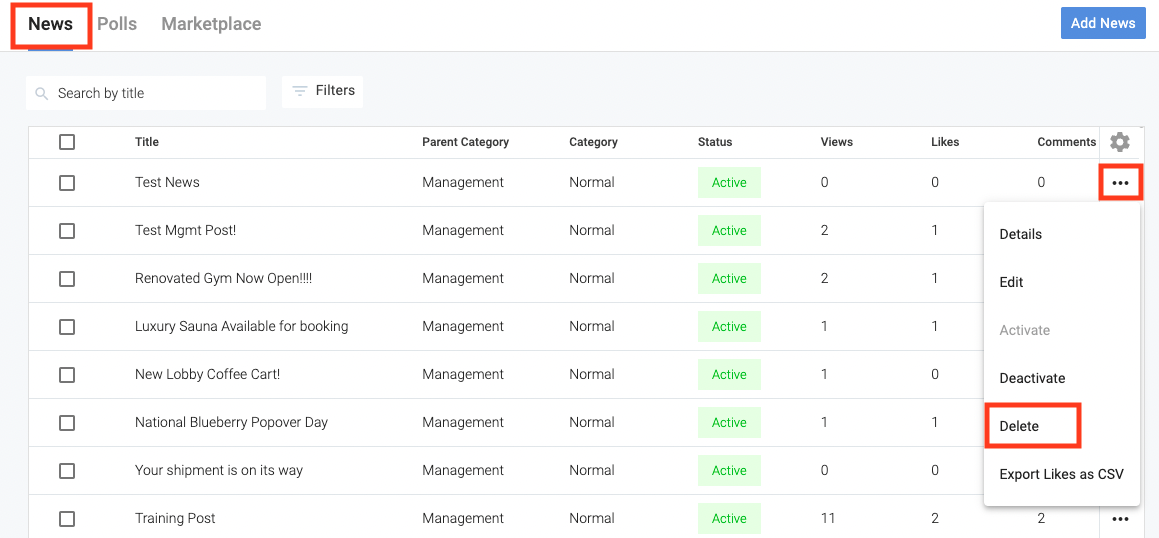Sort by the Views column header
The image size is (1159, 538).
pyautogui.click(x=836, y=142)
